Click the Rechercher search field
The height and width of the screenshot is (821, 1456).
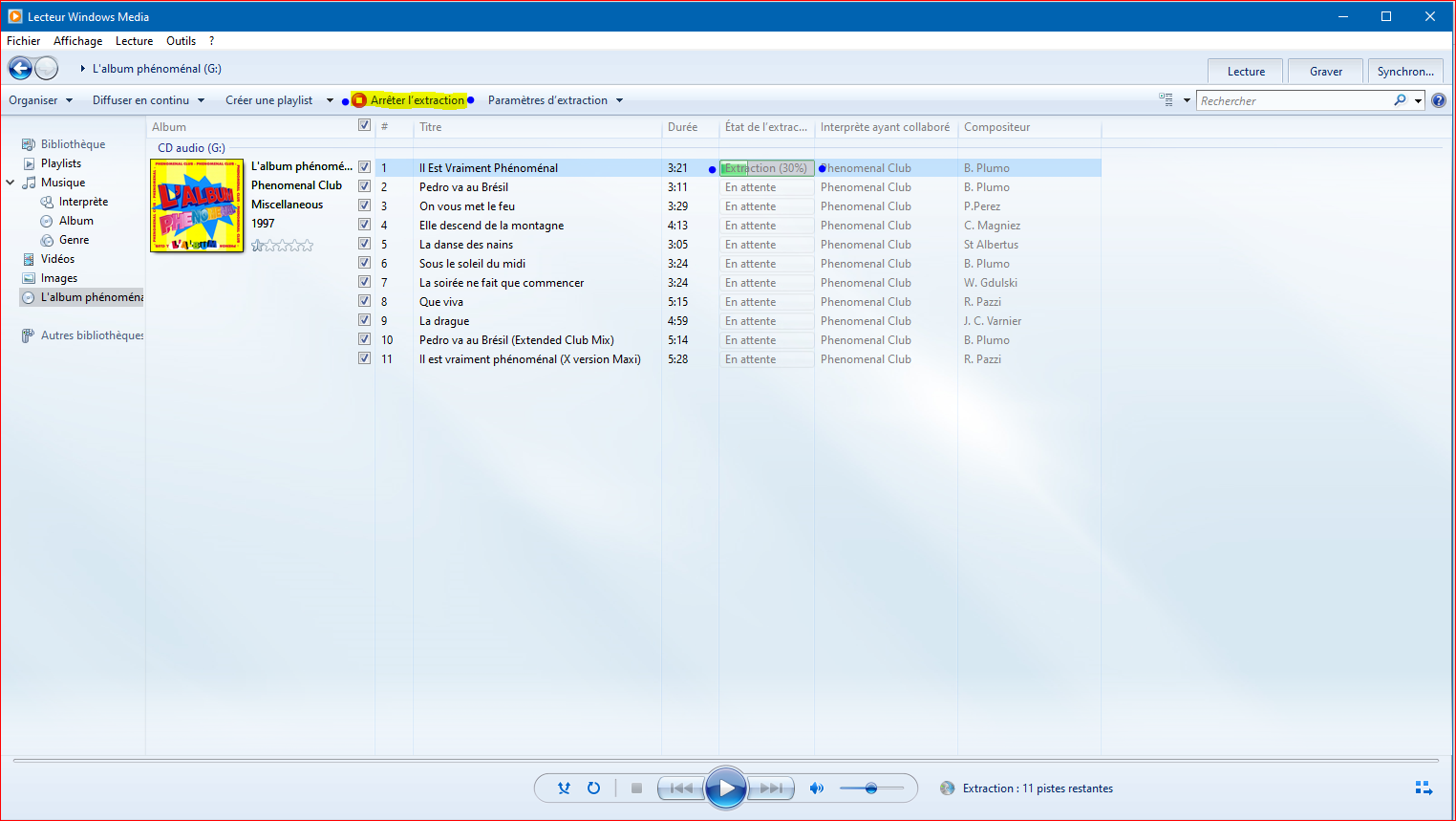pyautogui.click(x=1295, y=100)
